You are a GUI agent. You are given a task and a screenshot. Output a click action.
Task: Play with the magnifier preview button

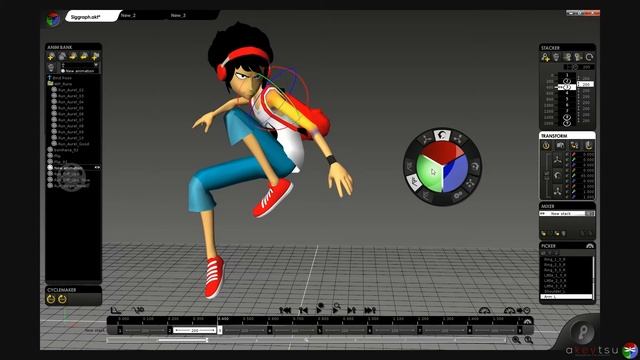[x=336, y=309]
